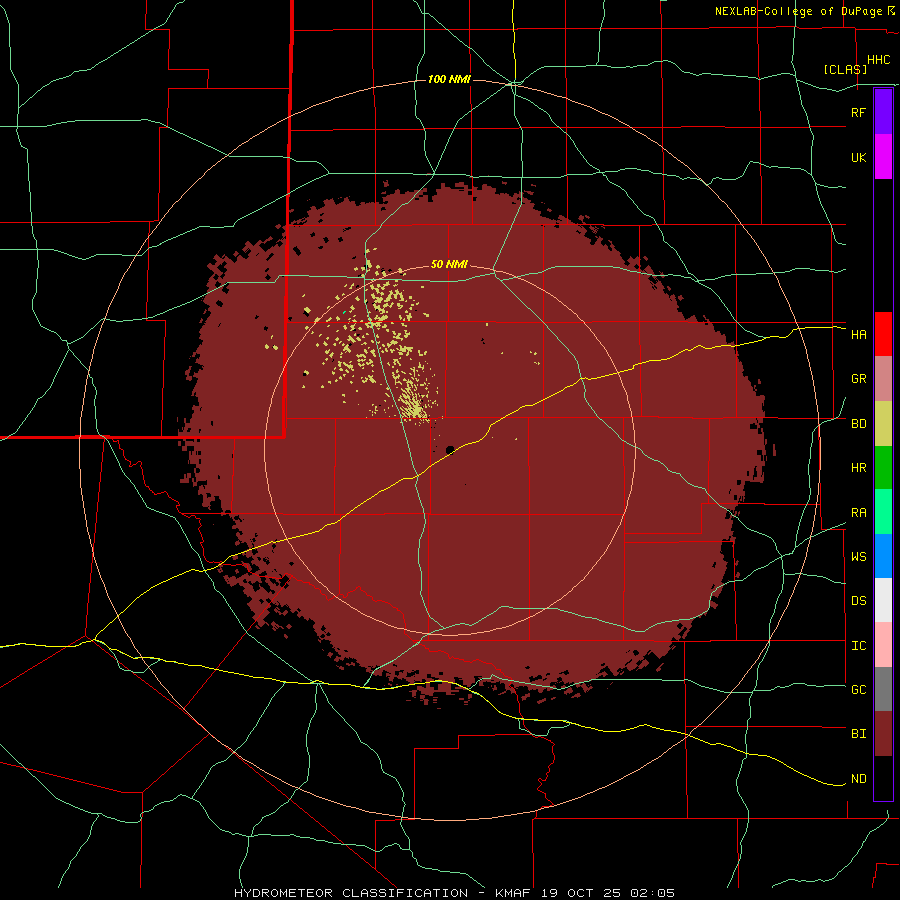Click the NEXLAB-College of DuPage credit text
Screen dimensions: 900x900
(801, 11)
